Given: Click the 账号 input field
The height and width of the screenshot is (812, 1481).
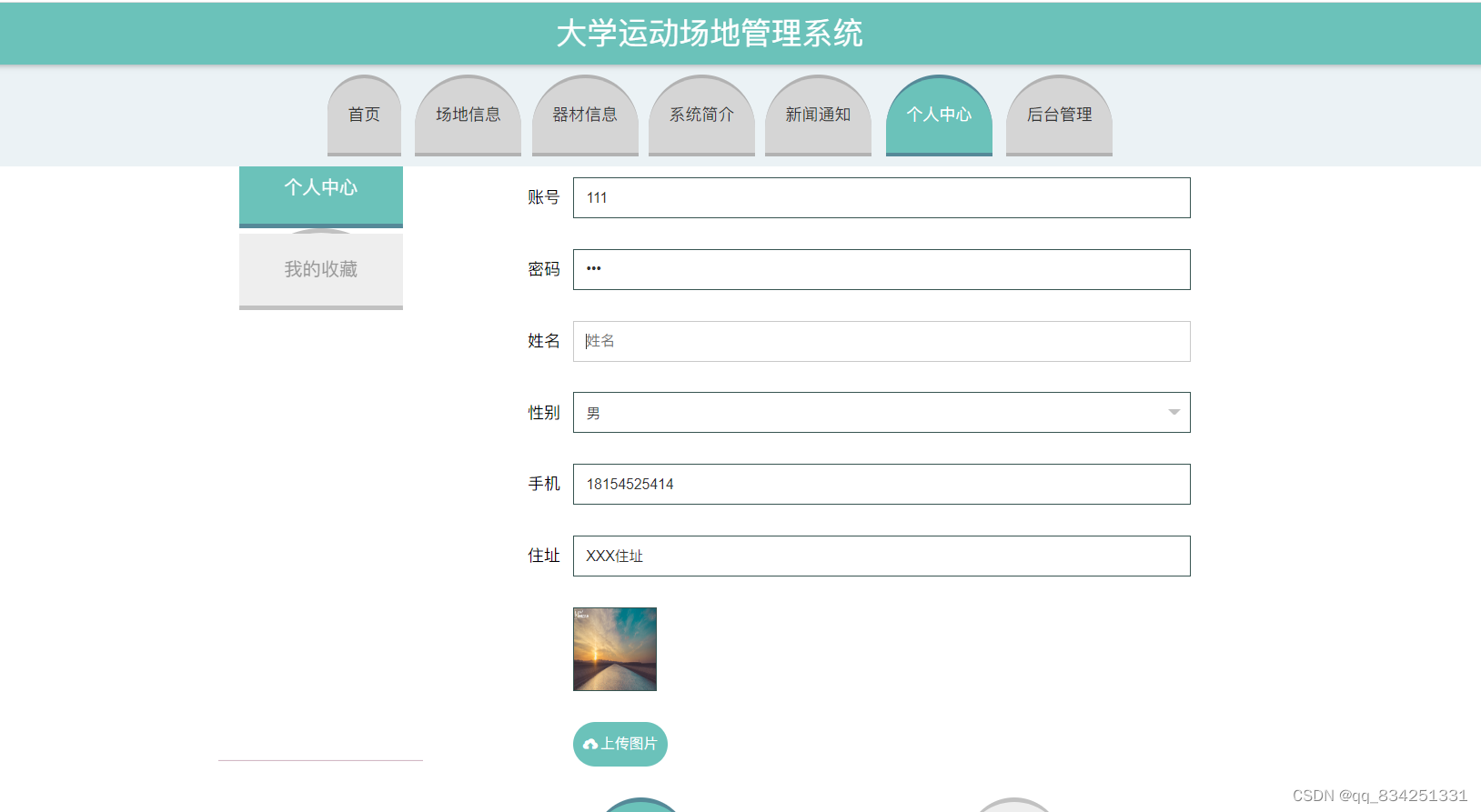Looking at the screenshot, I should (x=882, y=197).
